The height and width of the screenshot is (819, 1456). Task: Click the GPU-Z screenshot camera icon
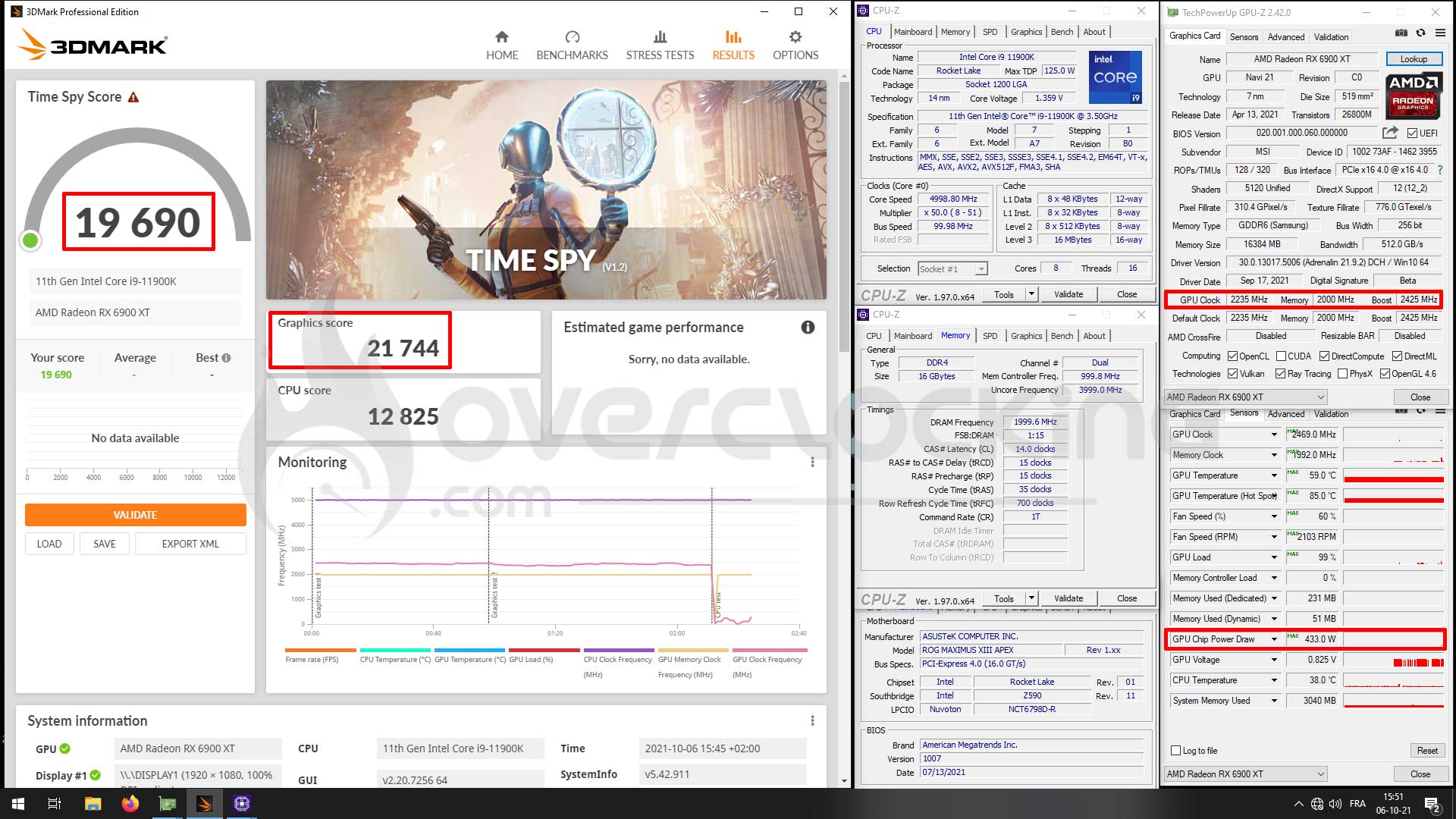[x=1401, y=33]
